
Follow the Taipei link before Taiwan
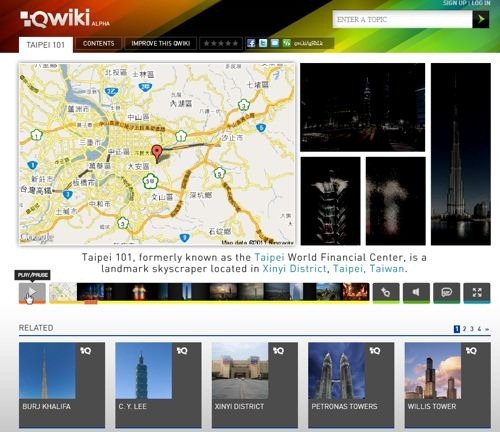coord(348,269)
